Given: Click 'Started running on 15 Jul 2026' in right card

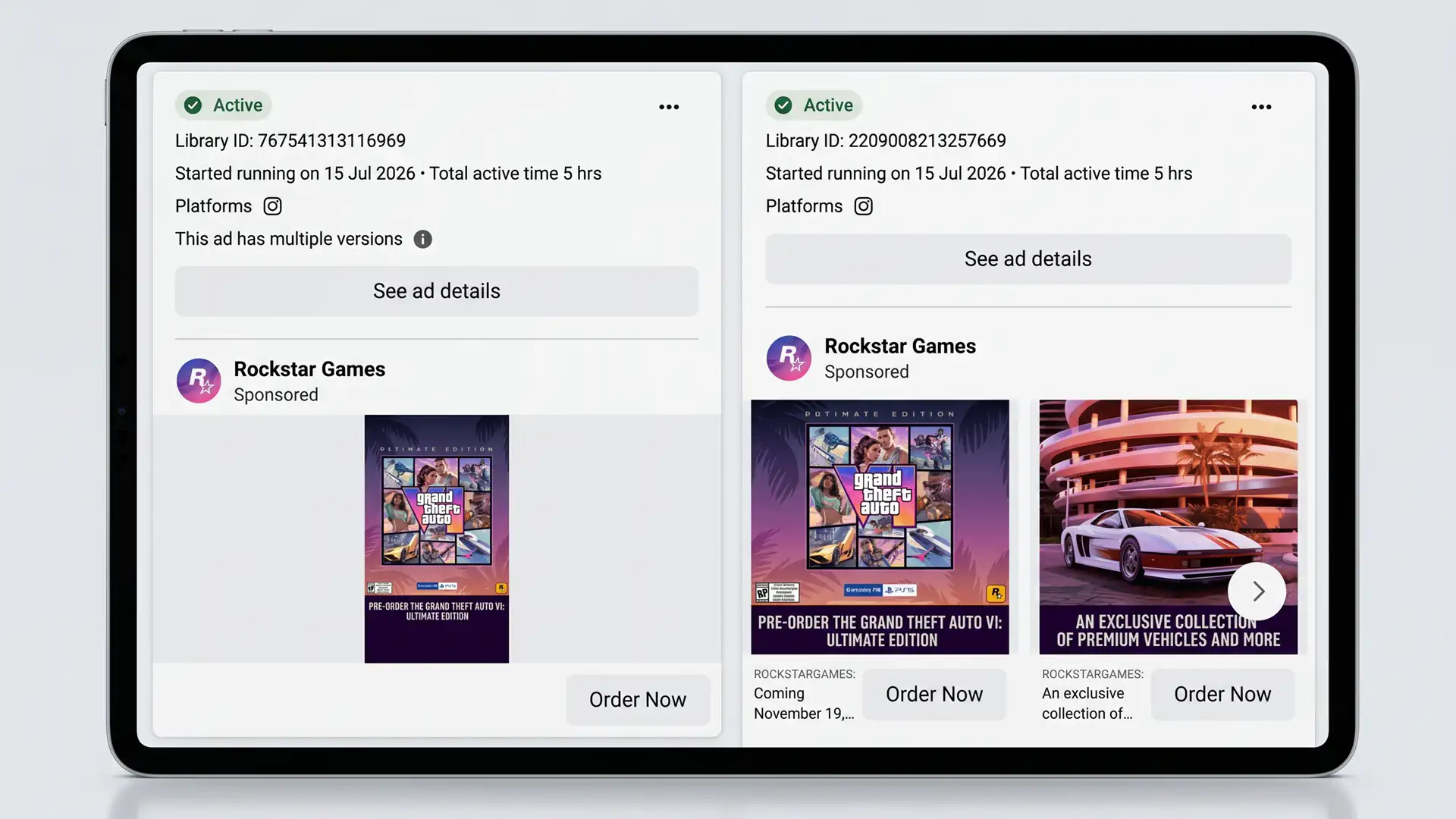Looking at the screenshot, I should click(x=886, y=174).
